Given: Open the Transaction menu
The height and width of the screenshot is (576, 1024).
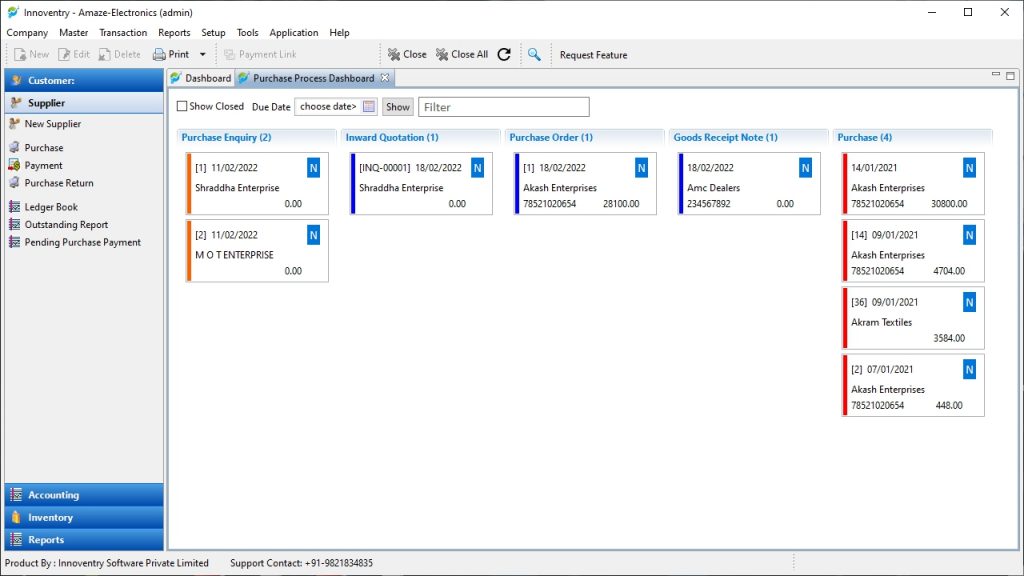Looking at the screenshot, I should tap(123, 33).
